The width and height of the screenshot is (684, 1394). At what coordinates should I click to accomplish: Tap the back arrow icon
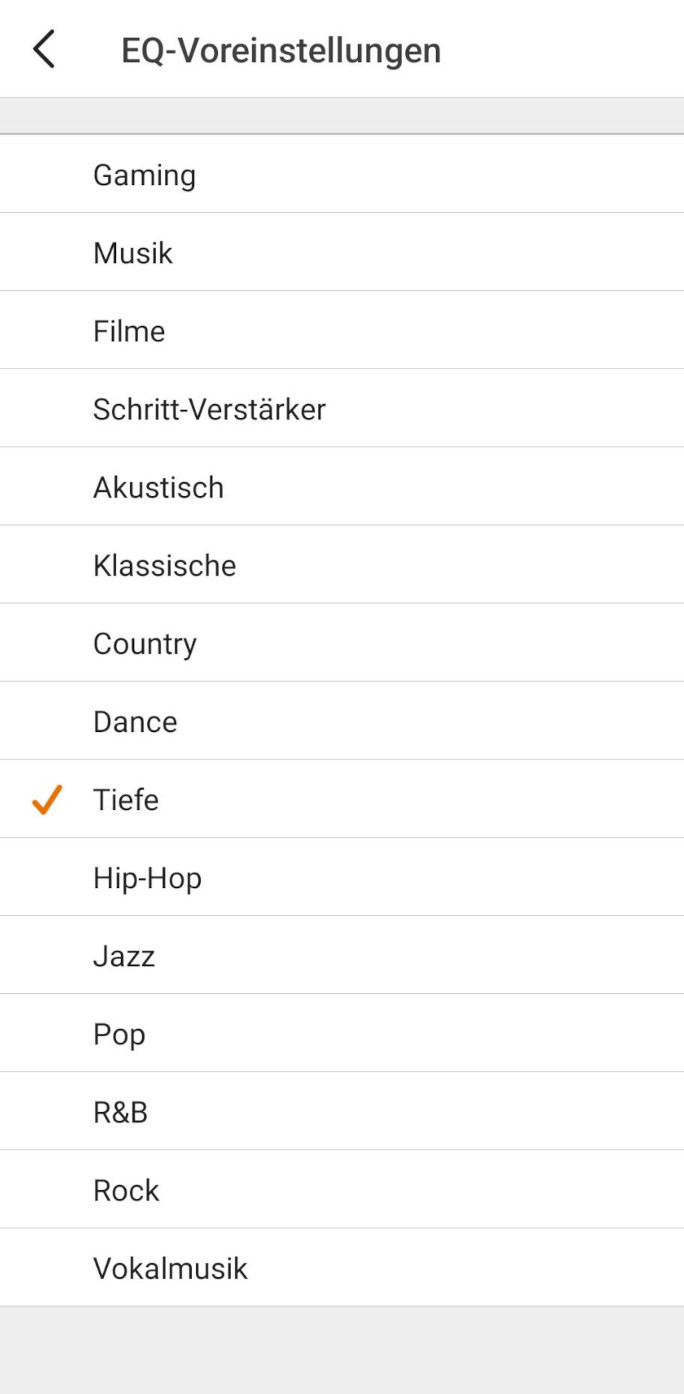[x=44, y=49]
